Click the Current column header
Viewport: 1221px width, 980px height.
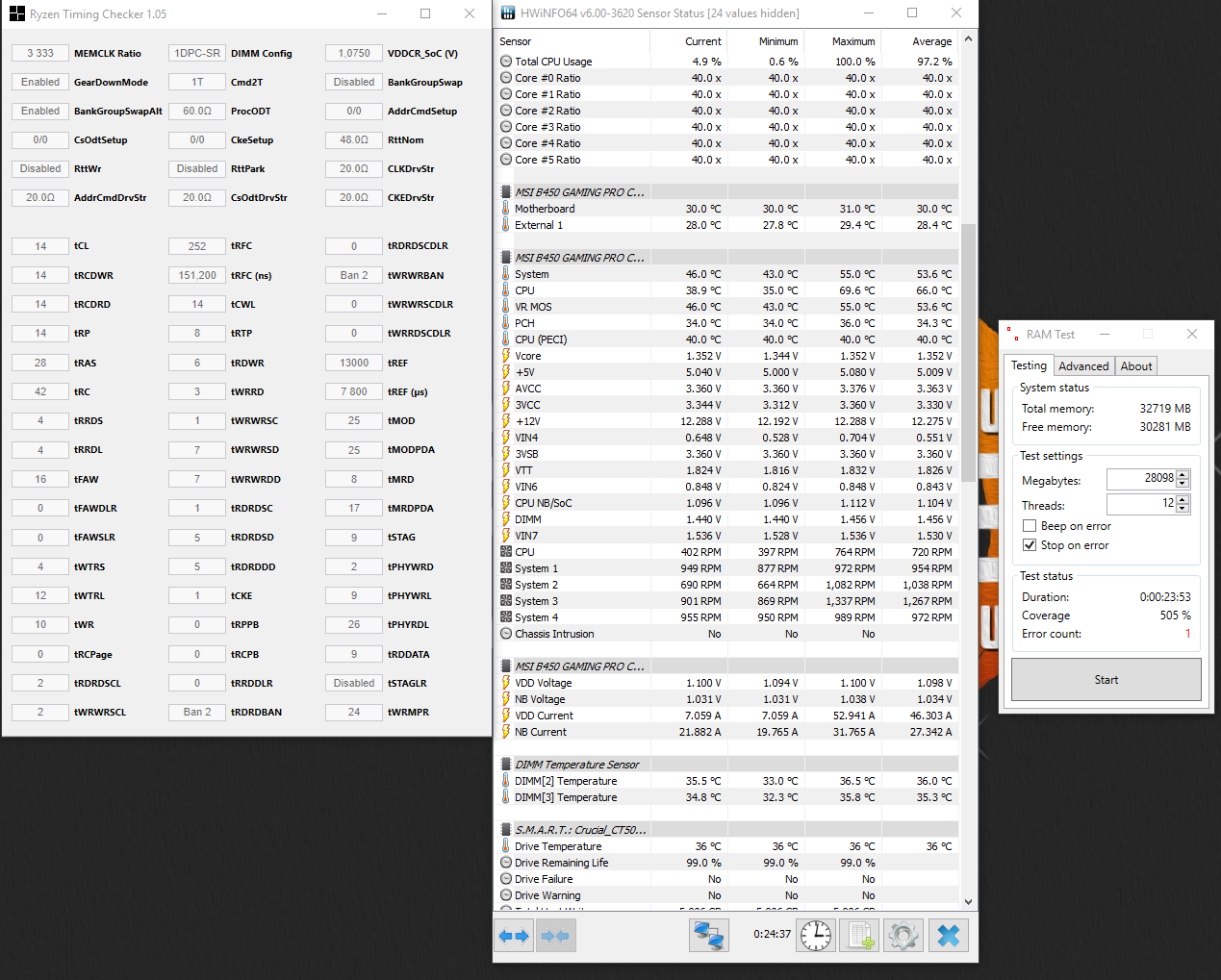[x=688, y=41]
